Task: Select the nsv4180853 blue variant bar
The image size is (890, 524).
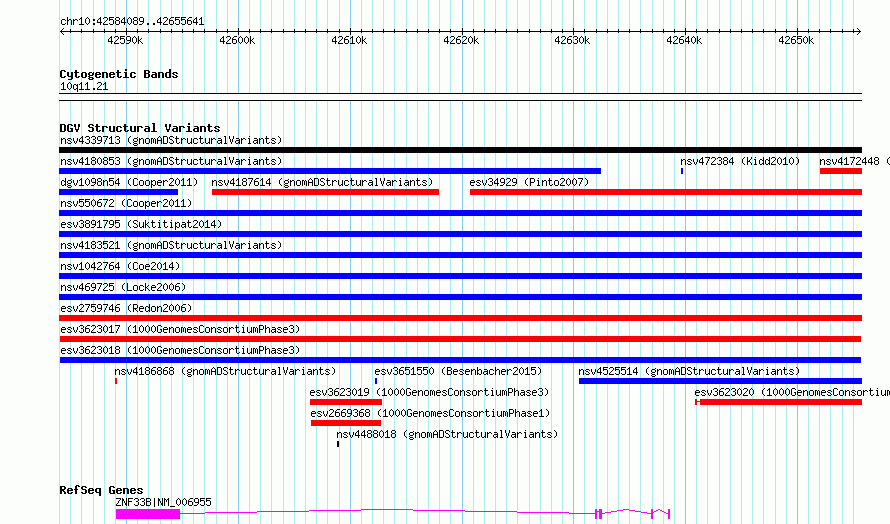Action: click(330, 171)
